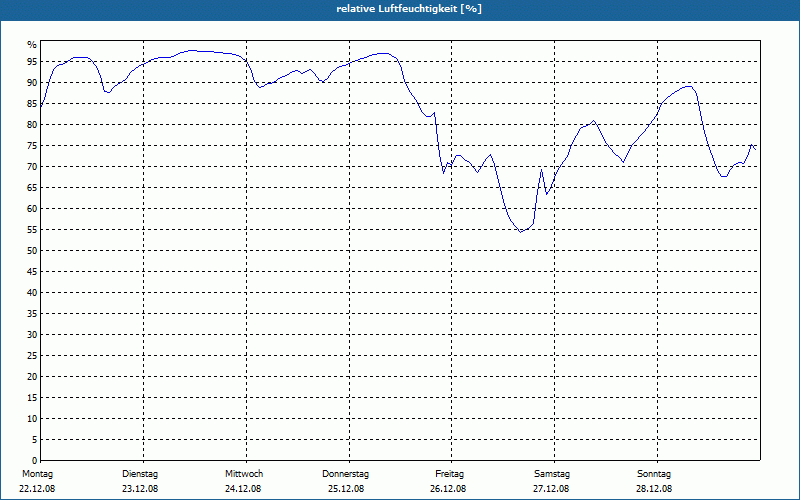The image size is (800, 500).
Task: Click the '24.12.08' date label
Action: (x=243, y=489)
